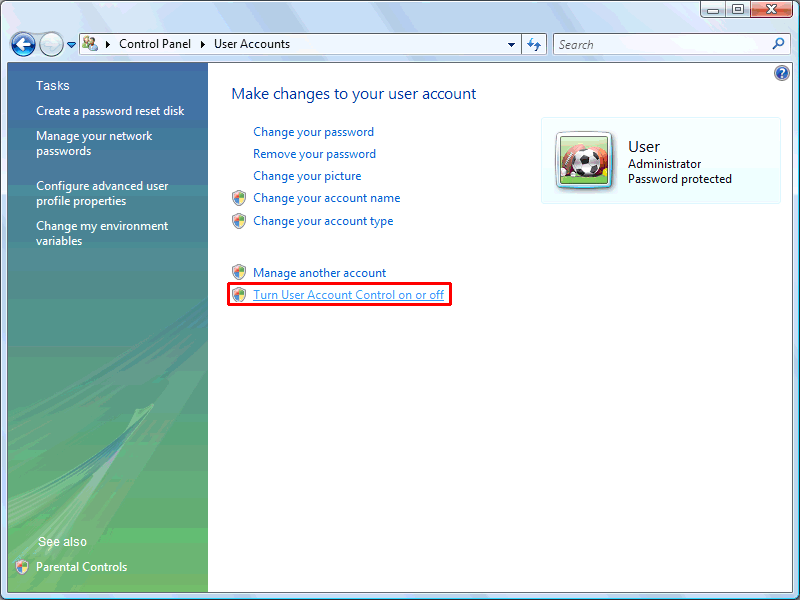The height and width of the screenshot is (600, 800).
Task: Refresh the page using refresh icon
Action: (534, 44)
